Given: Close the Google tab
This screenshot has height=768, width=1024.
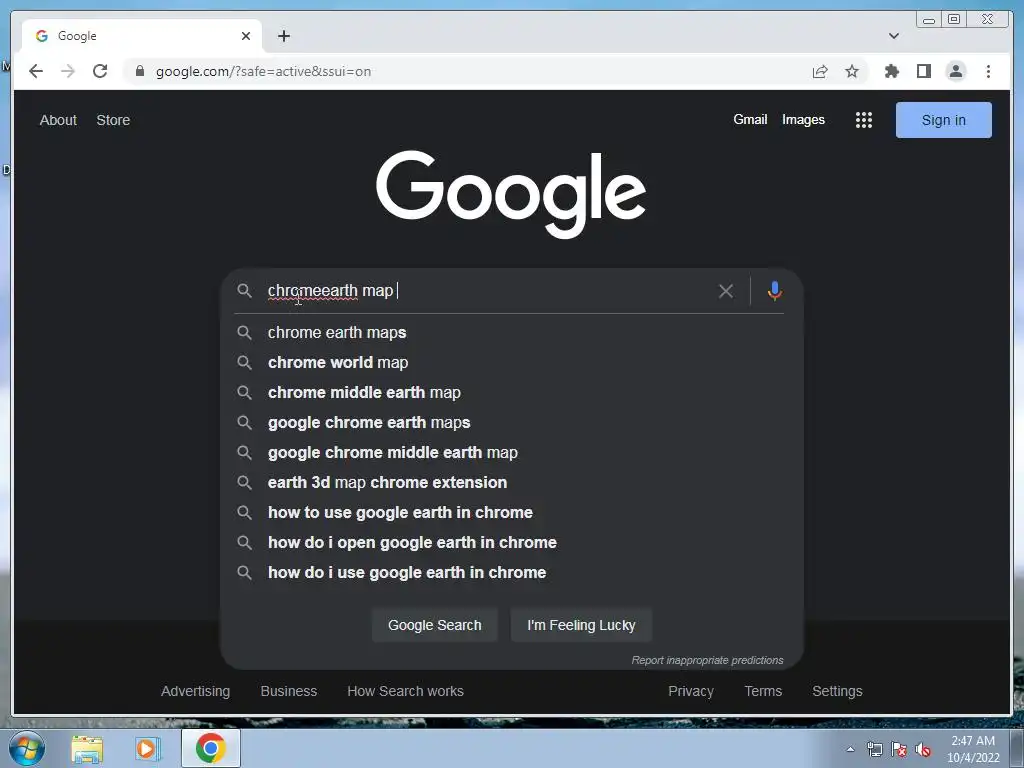Looking at the screenshot, I should (x=246, y=36).
